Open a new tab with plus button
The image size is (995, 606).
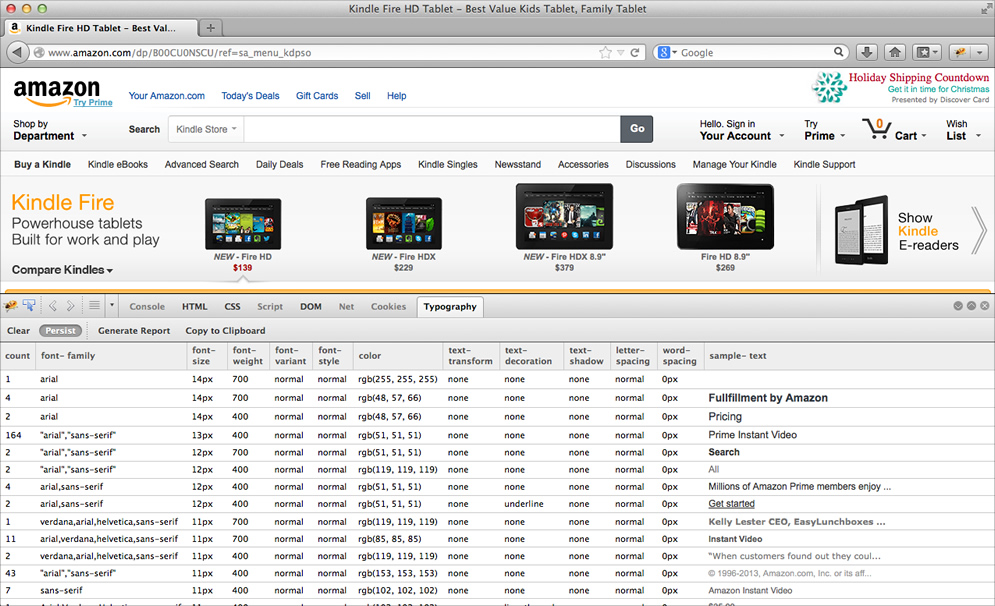coord(211,28)
